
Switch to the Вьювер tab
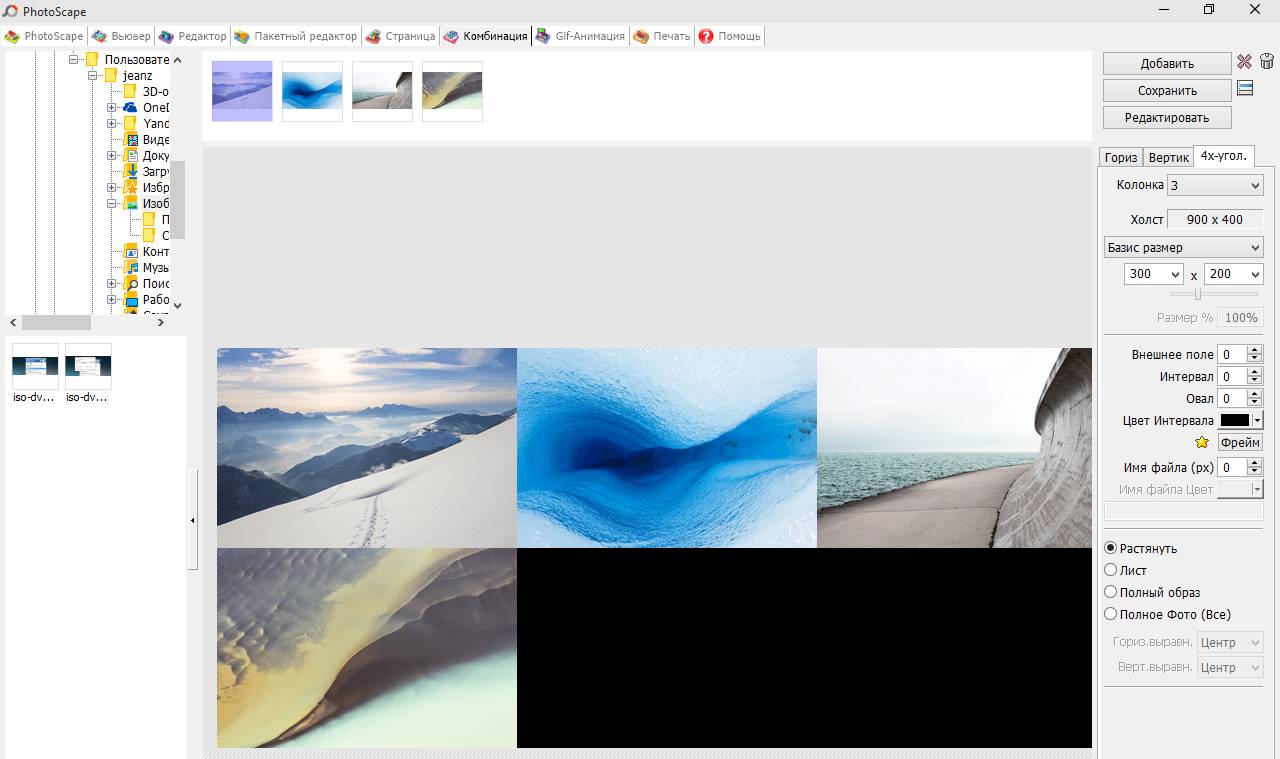(x=121, y=36)
